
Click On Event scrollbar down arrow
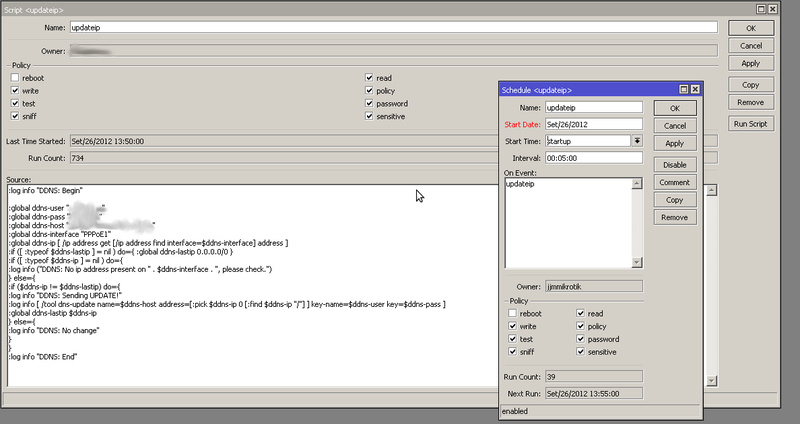(637, 262)
